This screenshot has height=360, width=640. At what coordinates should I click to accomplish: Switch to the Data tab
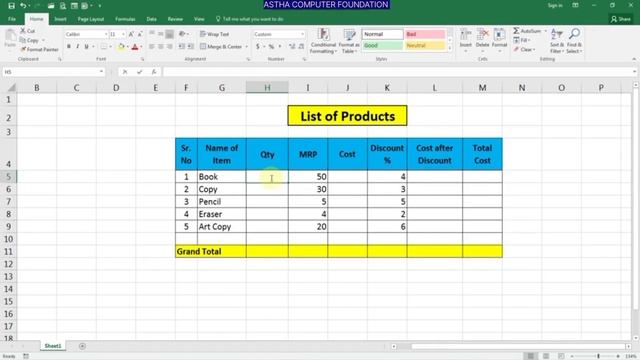(151, 19)
